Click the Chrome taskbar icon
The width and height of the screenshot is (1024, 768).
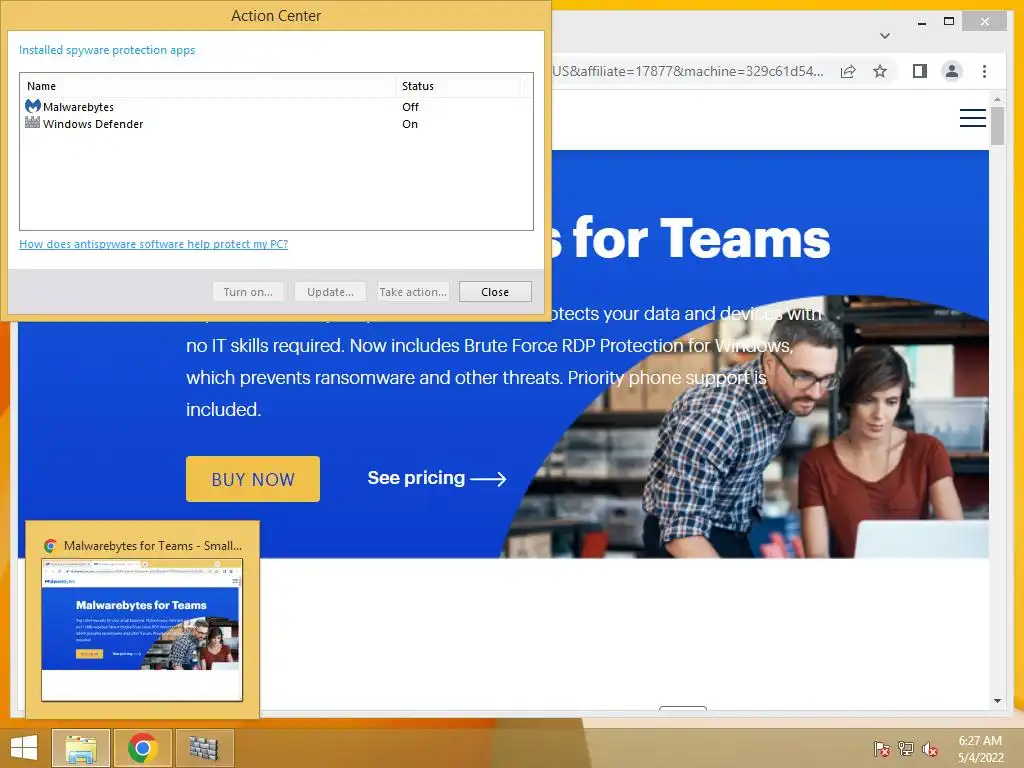click(142, 748)
